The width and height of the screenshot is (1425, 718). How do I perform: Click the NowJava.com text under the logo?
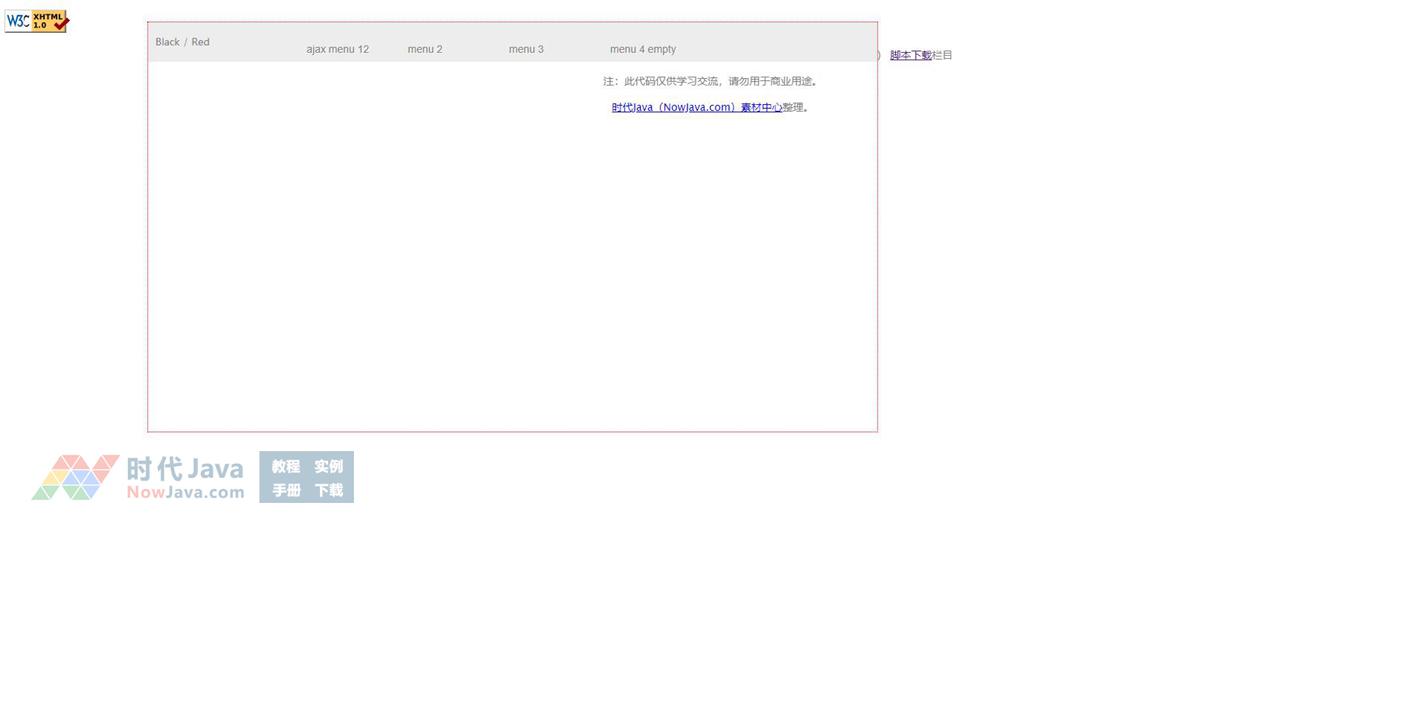pos(185,492)
